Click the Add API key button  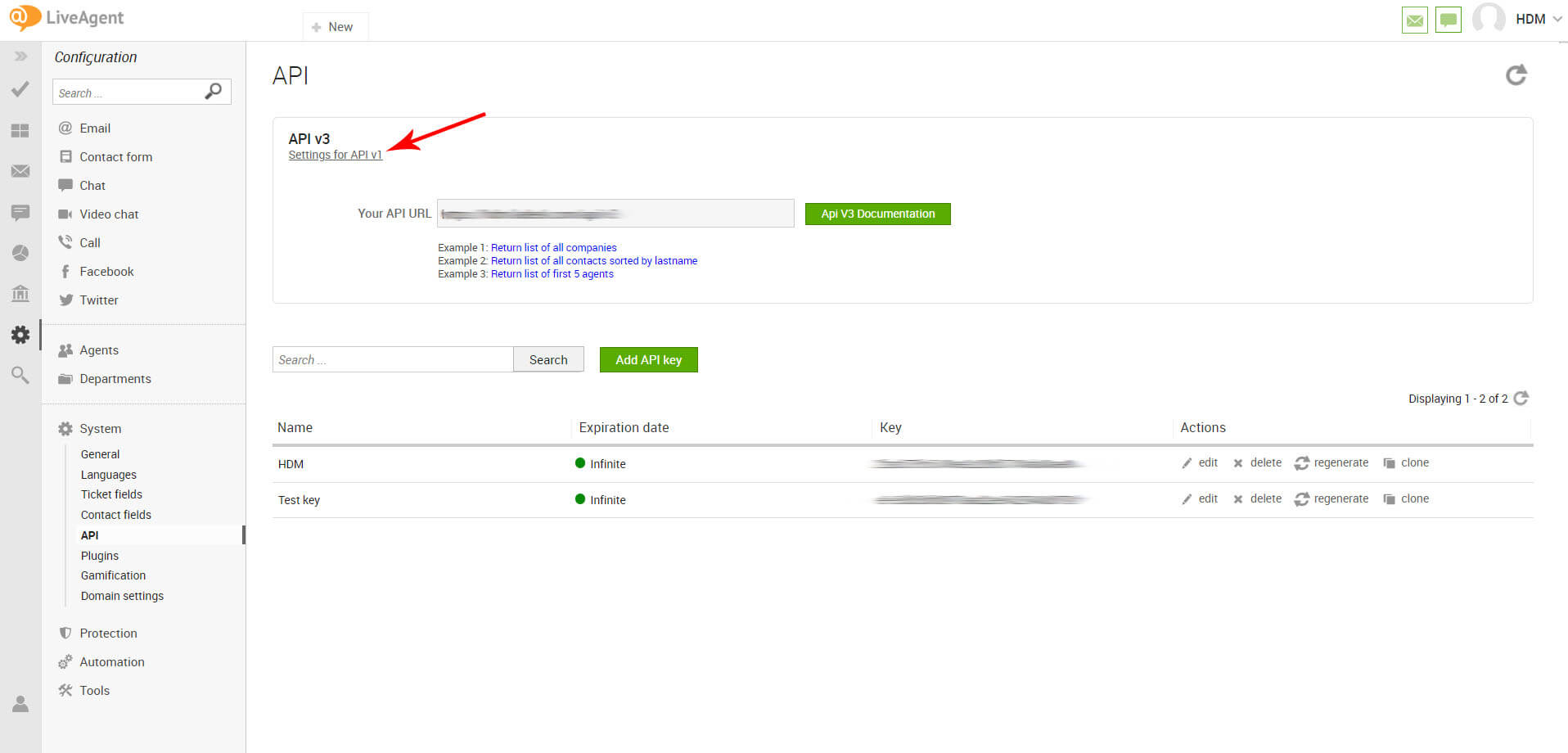tap(648, 360)
